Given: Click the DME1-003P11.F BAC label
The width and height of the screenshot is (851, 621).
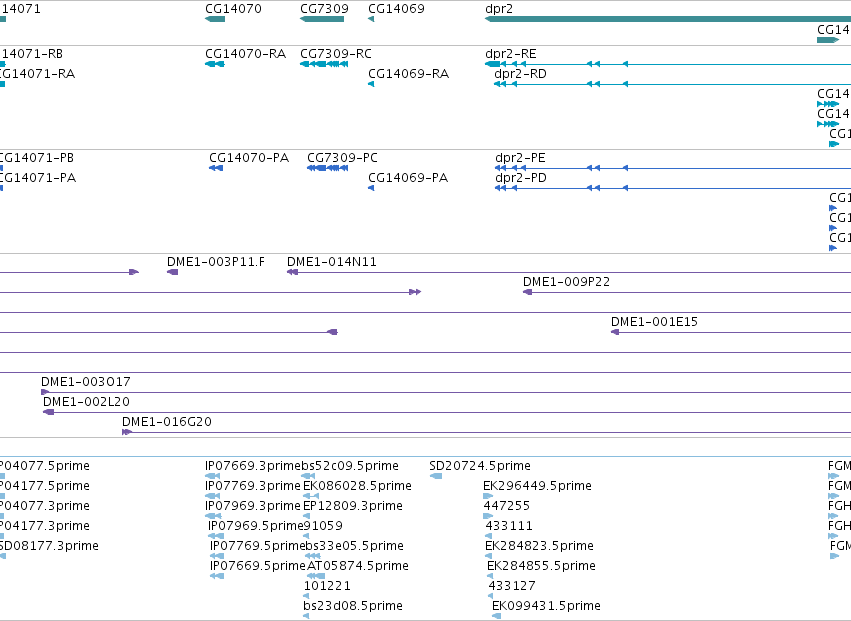Looking at the screenshot, I should [216, 262].
